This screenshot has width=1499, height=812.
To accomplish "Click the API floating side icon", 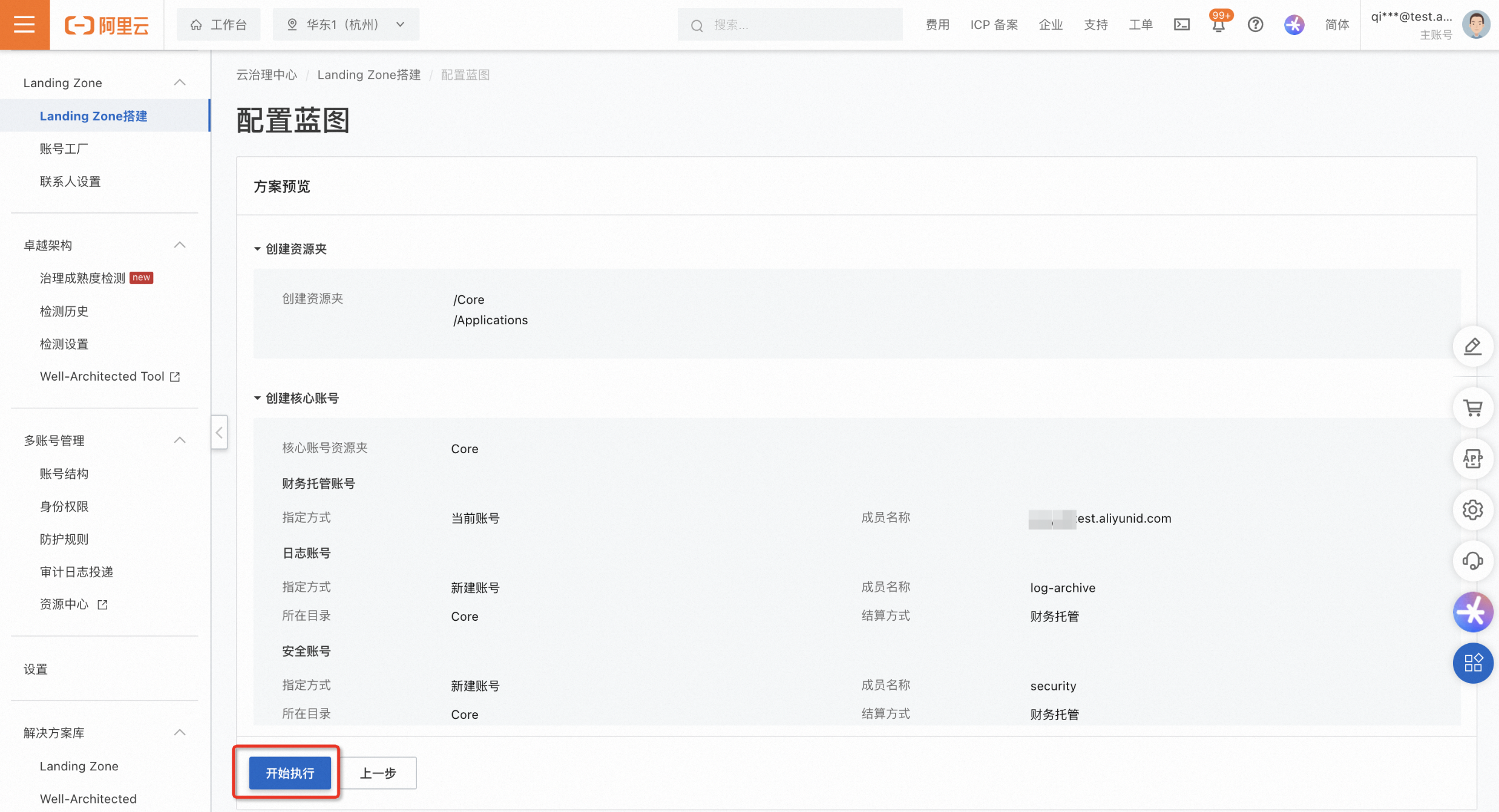I will (x=1472, y=459).
